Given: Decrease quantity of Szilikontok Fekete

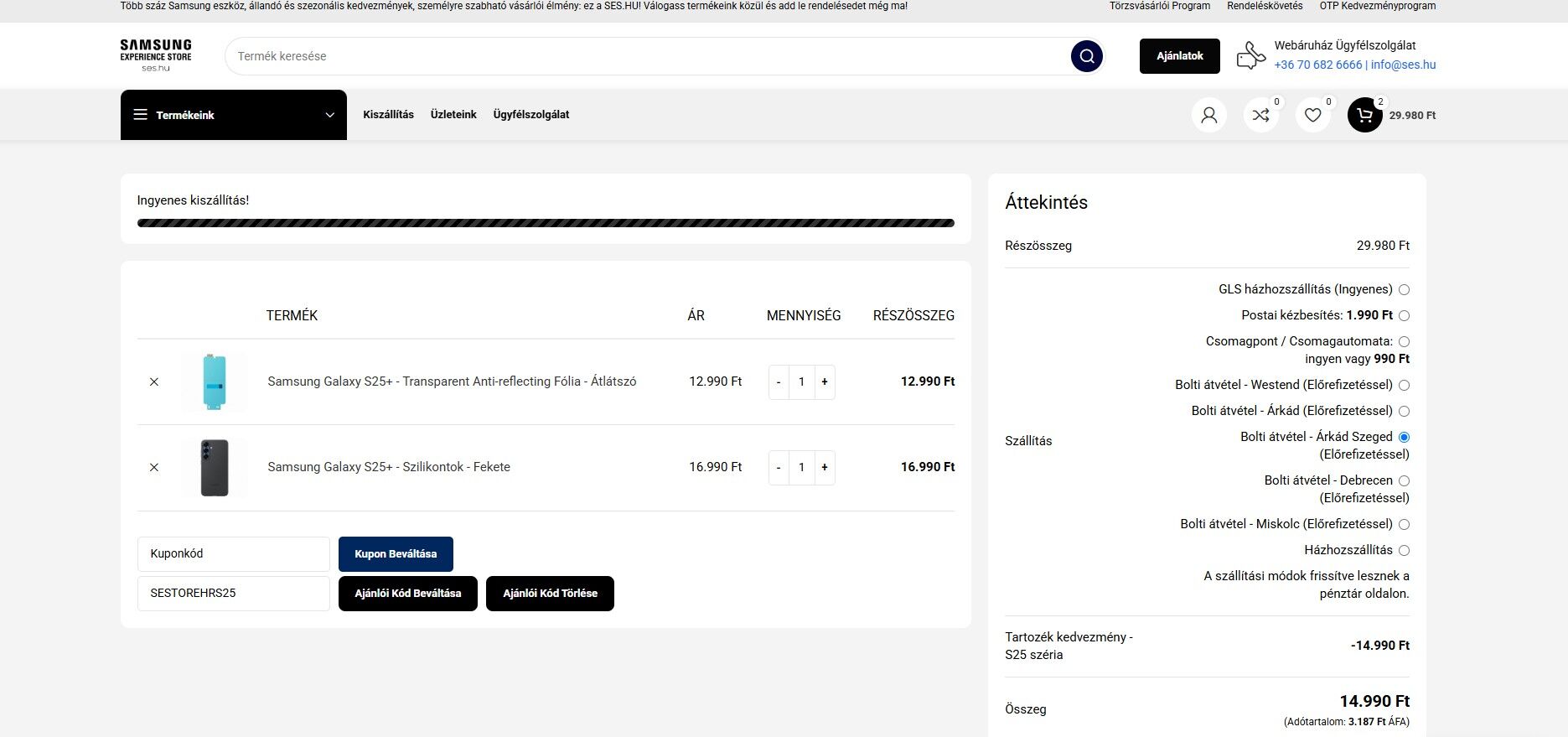Looking at the screenshot, I should point(779,467).
